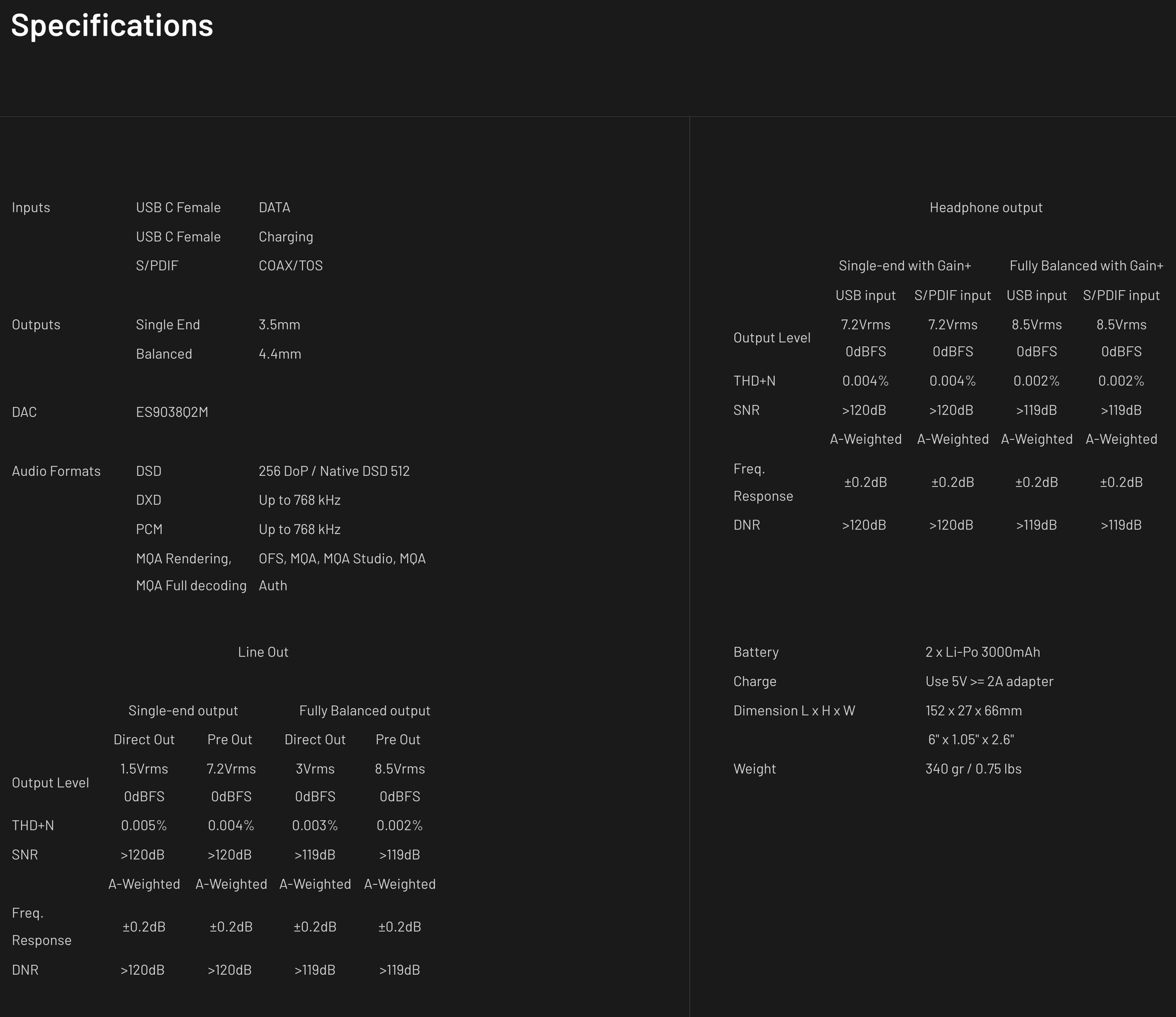
Task: Click the Specifications heading
Action: [112, 25]
